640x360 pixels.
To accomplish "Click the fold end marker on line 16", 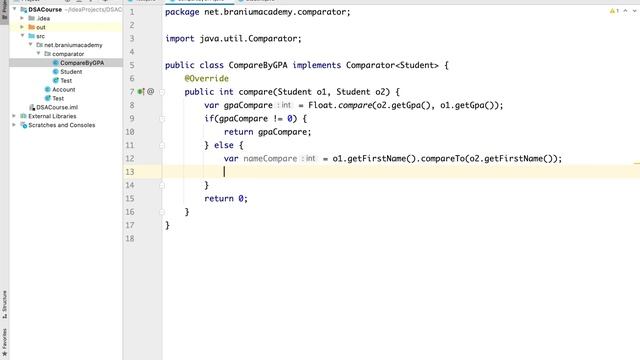I will click(162, 212).
